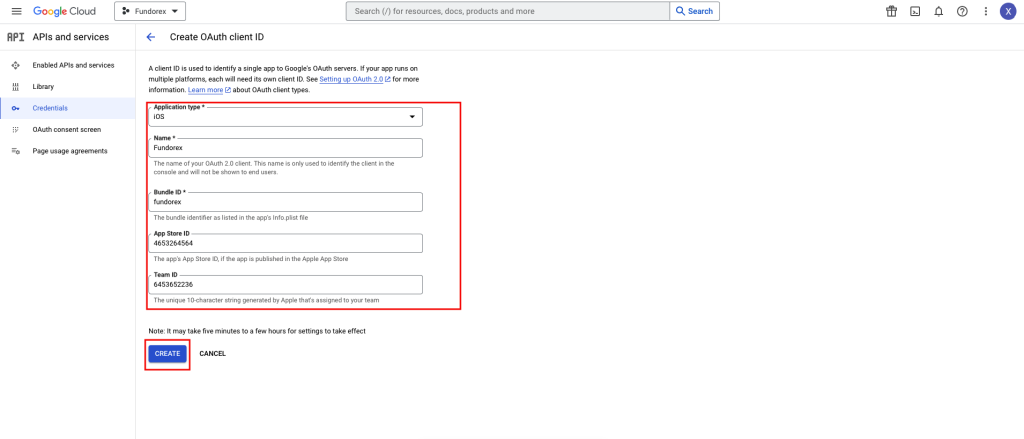
Task: Open the Library sidebar item
Action: (43, 87)
